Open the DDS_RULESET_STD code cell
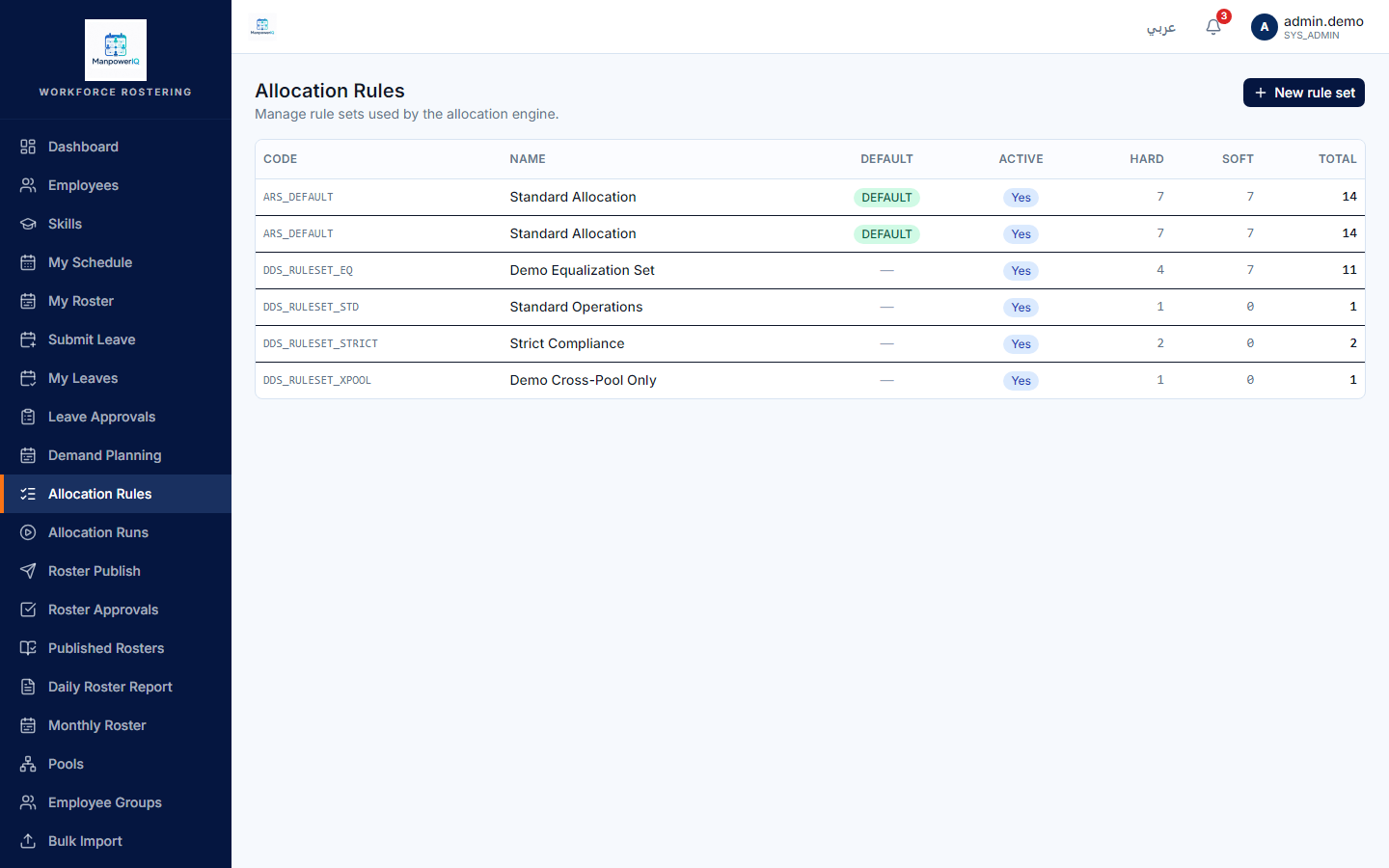 (x=311, y=308)
